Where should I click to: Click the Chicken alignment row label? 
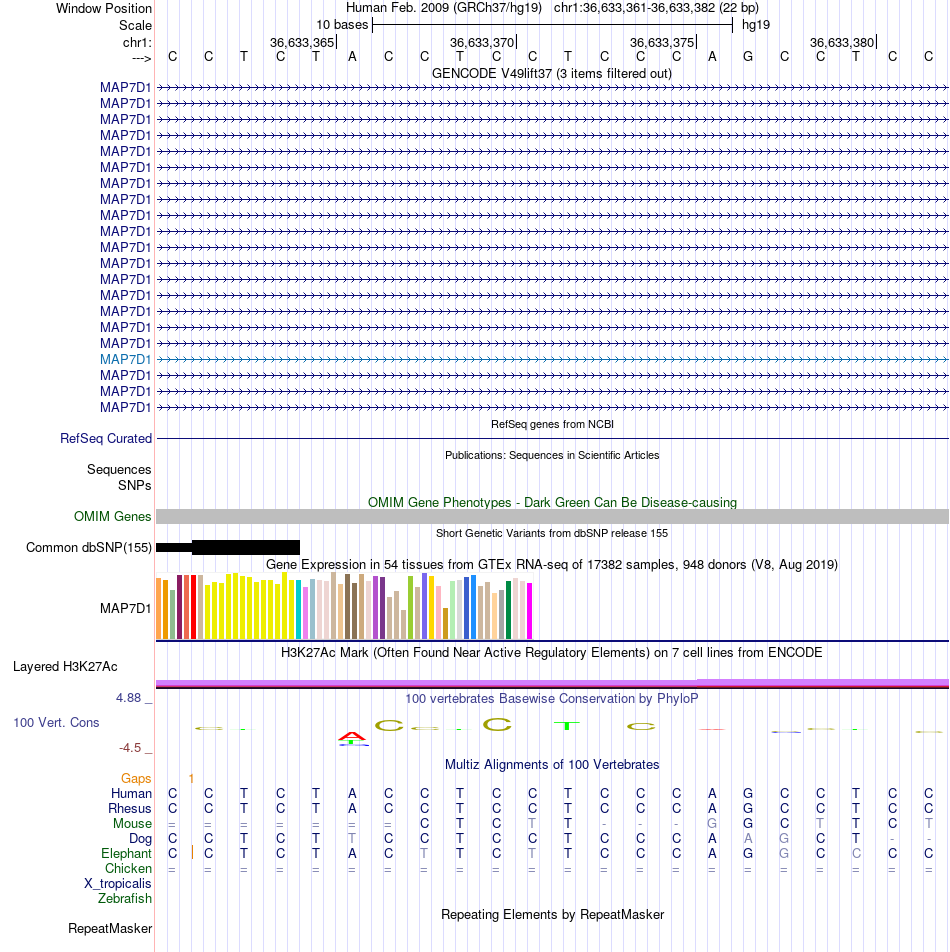click(128, 869)
